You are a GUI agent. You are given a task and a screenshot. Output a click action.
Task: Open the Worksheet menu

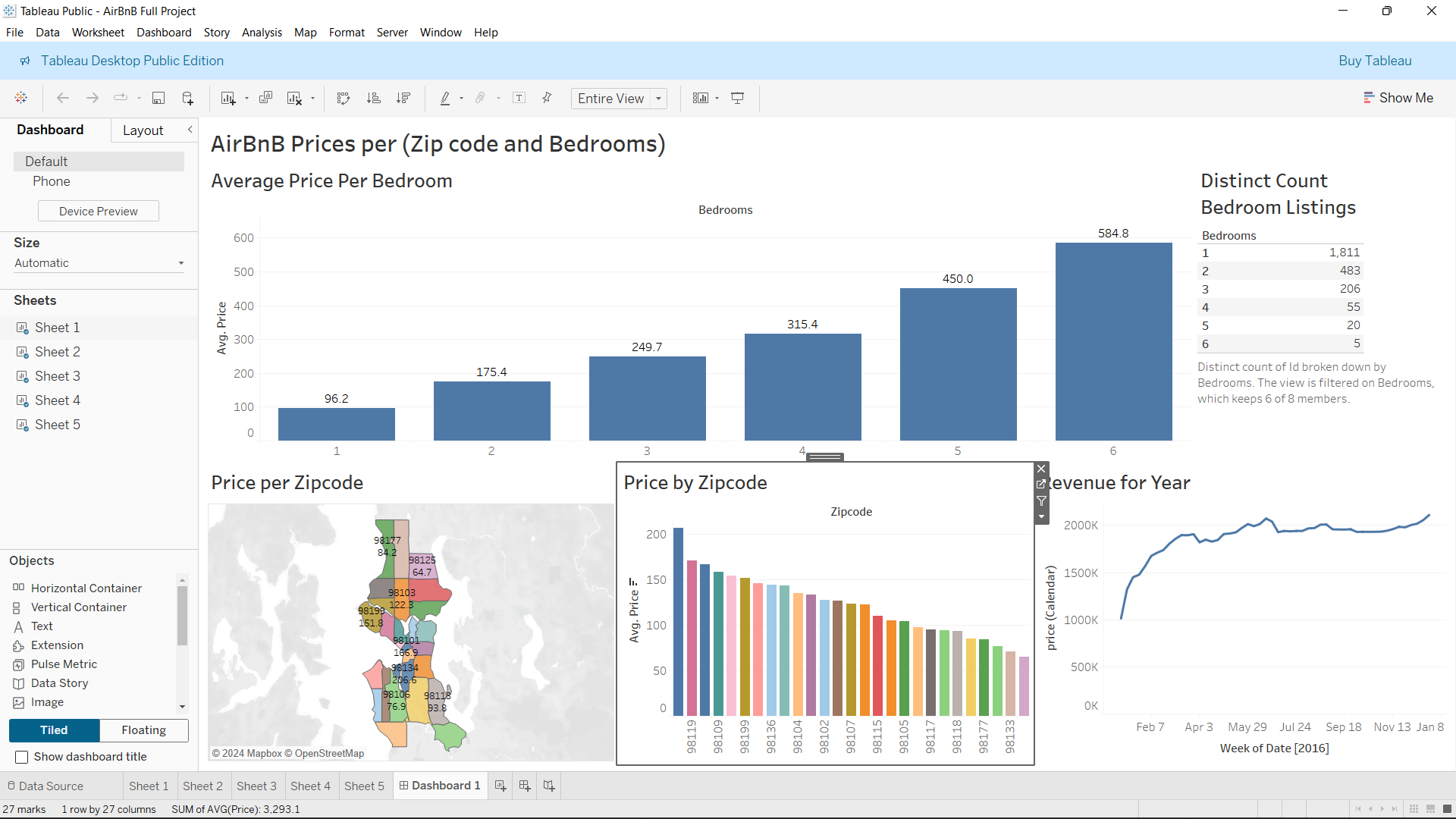[x=98, y=33]
